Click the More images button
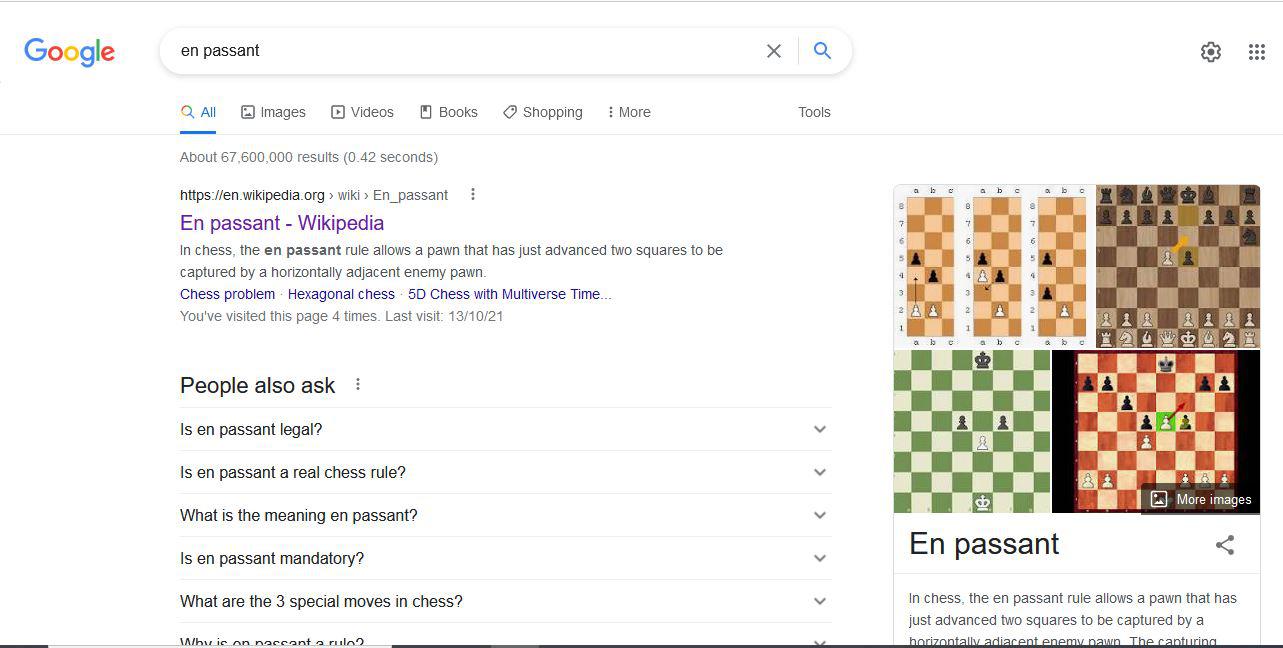 pyautogui.click(x=1201, y=499)
